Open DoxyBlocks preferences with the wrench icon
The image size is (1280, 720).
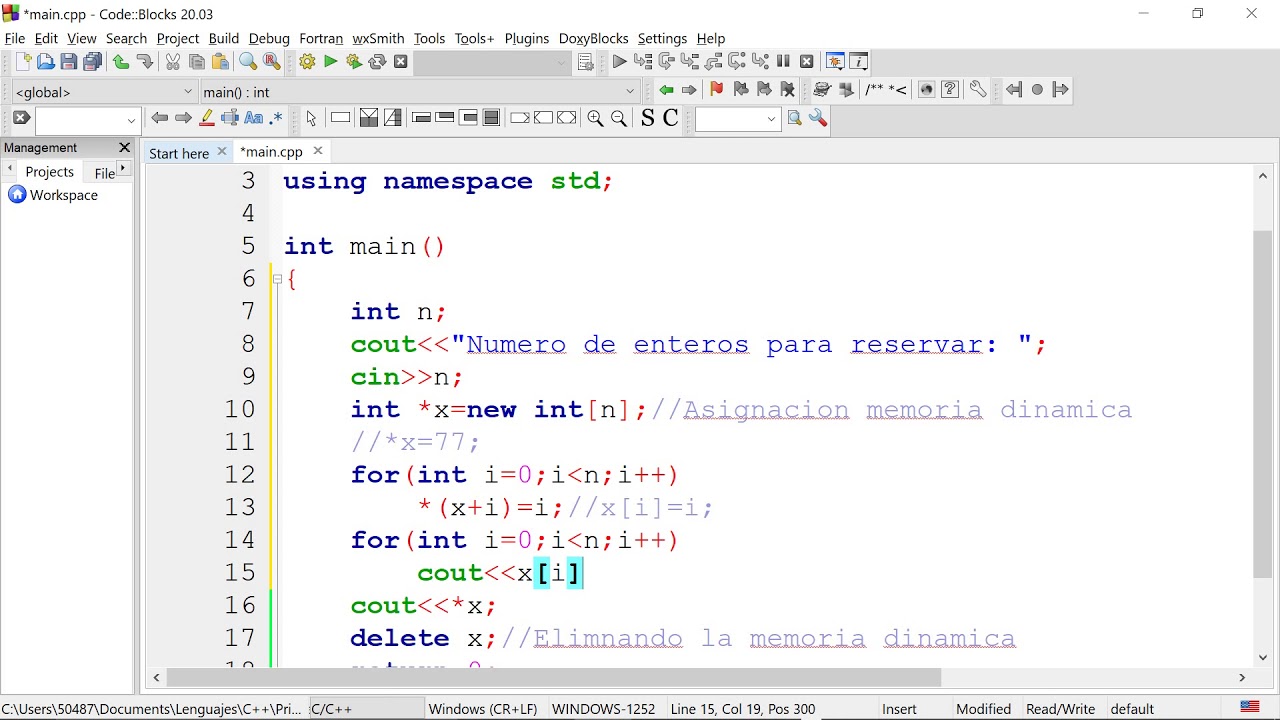978,90
